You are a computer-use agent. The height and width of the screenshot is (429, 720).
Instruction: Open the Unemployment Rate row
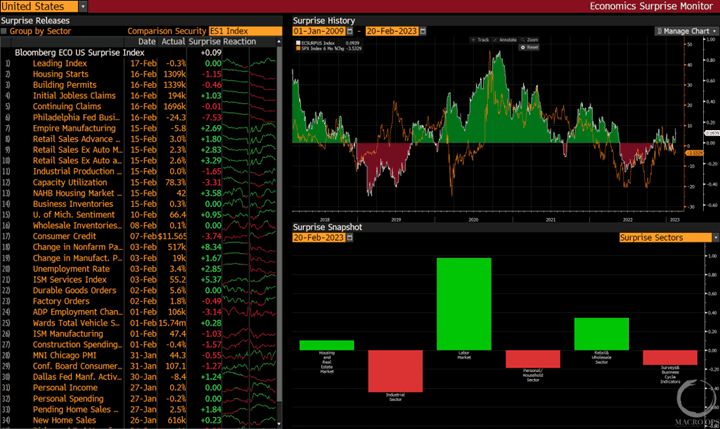click(139, 269)
